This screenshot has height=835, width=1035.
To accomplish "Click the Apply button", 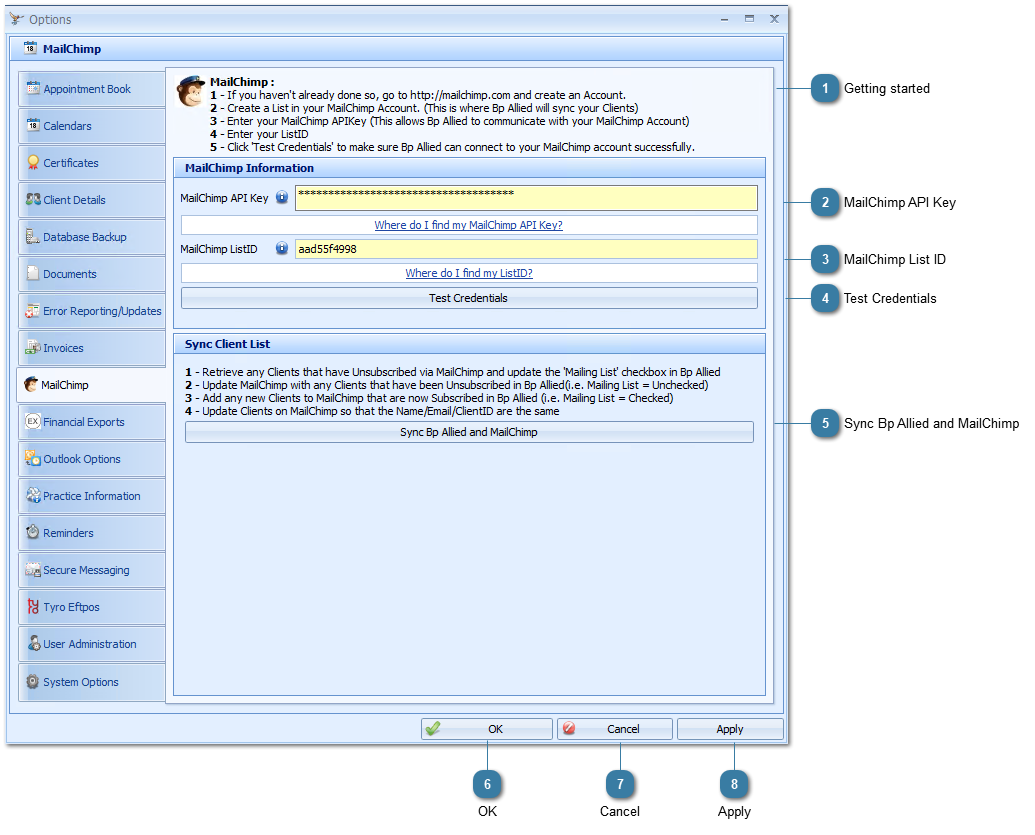I will click(730, 729).
